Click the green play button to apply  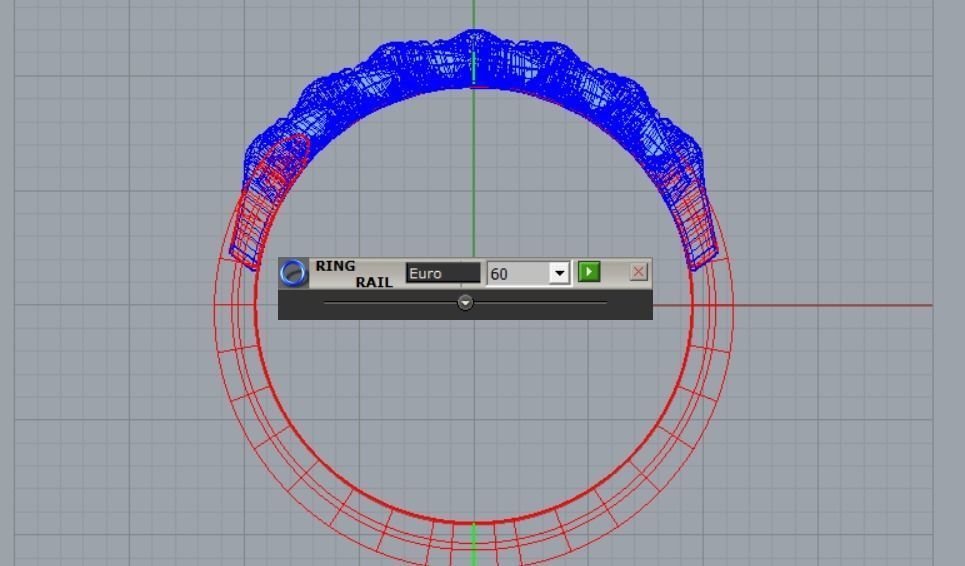click(x=589, y=272)
